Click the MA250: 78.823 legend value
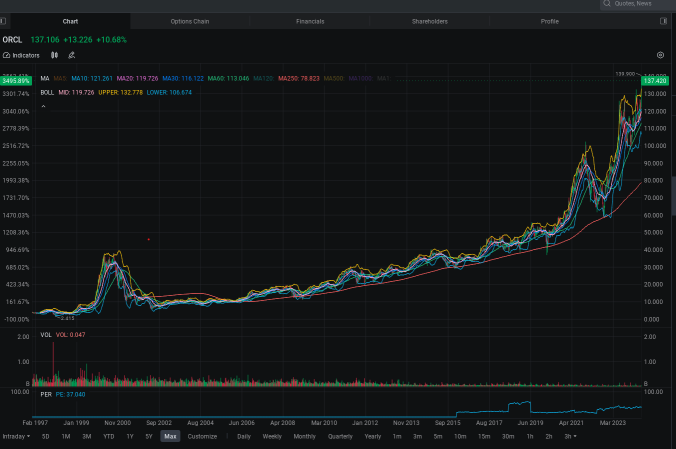 (x=299, y=78)
